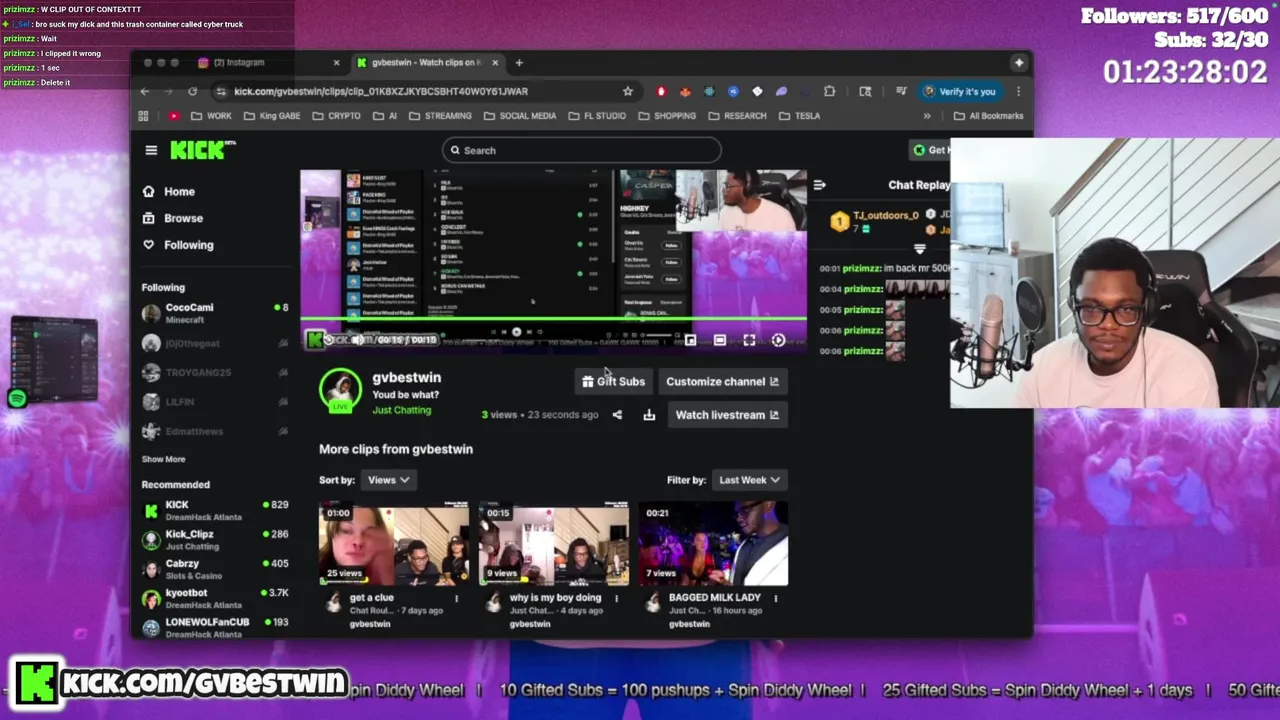
Task: Open 'BAGGED MILK LADY' clip thumbnail
Action: pos(713,543)
